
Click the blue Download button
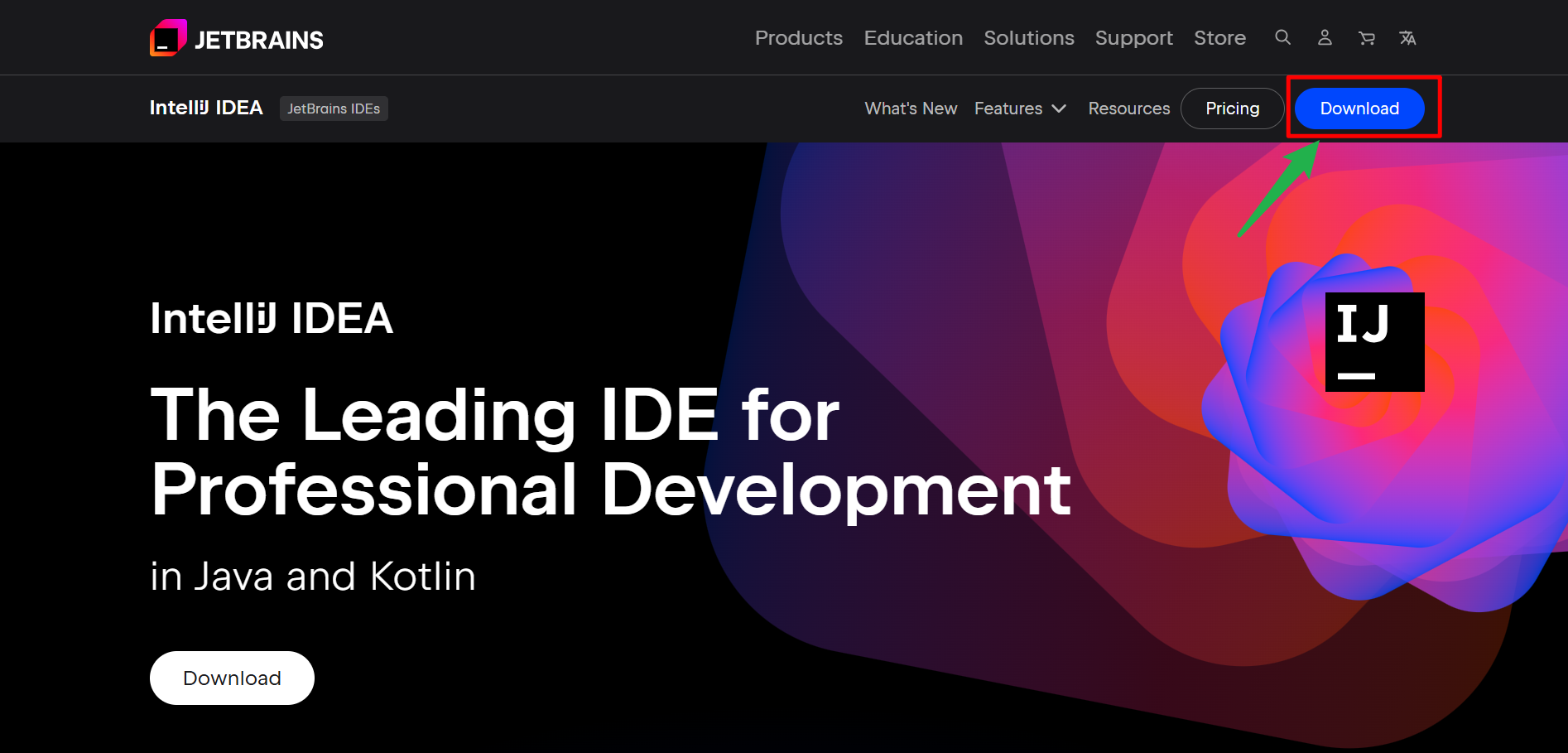click(x=1359, y=109)
